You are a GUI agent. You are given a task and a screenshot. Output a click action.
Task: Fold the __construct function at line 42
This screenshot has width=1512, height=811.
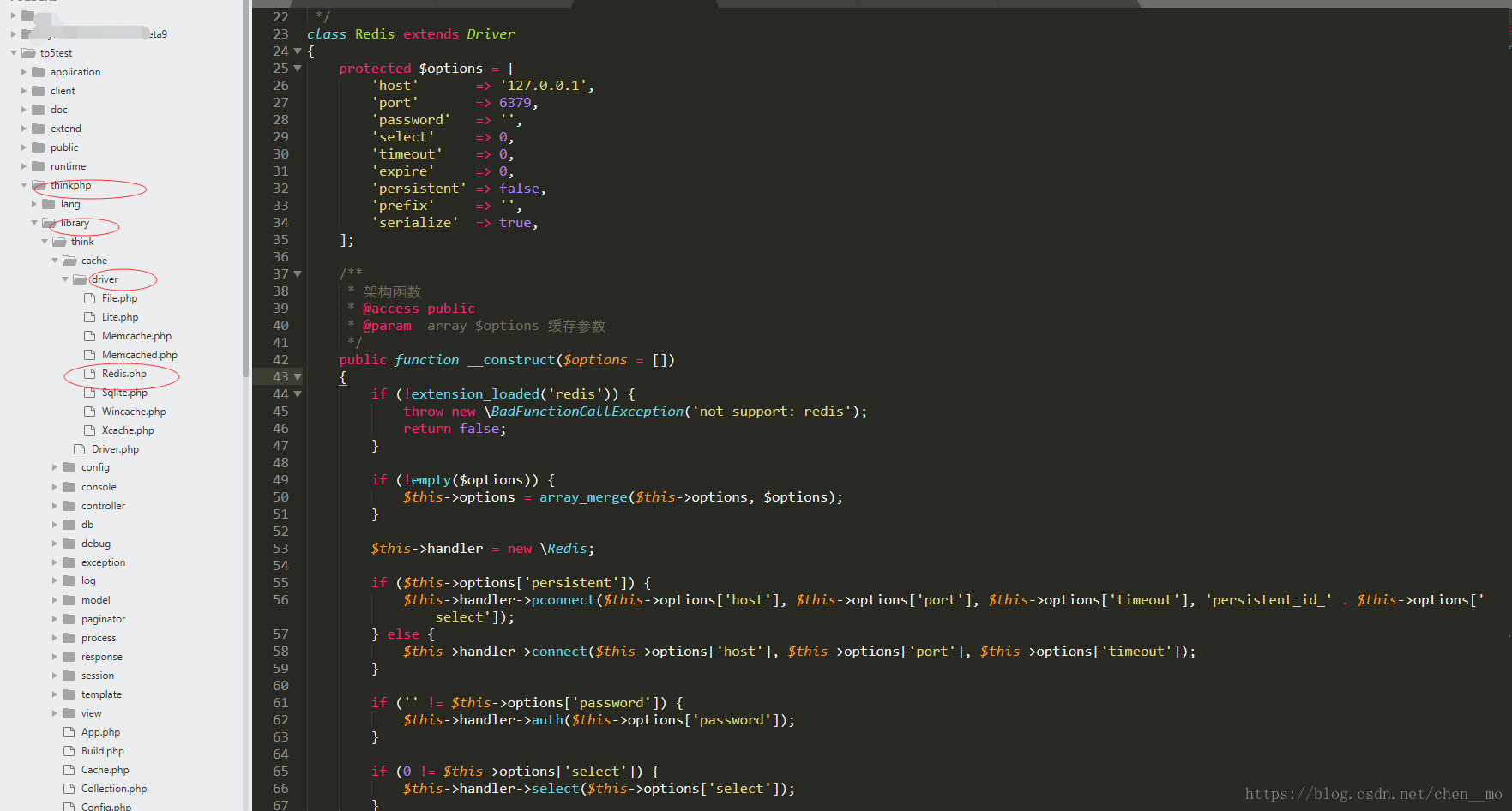tap(297, 377)
